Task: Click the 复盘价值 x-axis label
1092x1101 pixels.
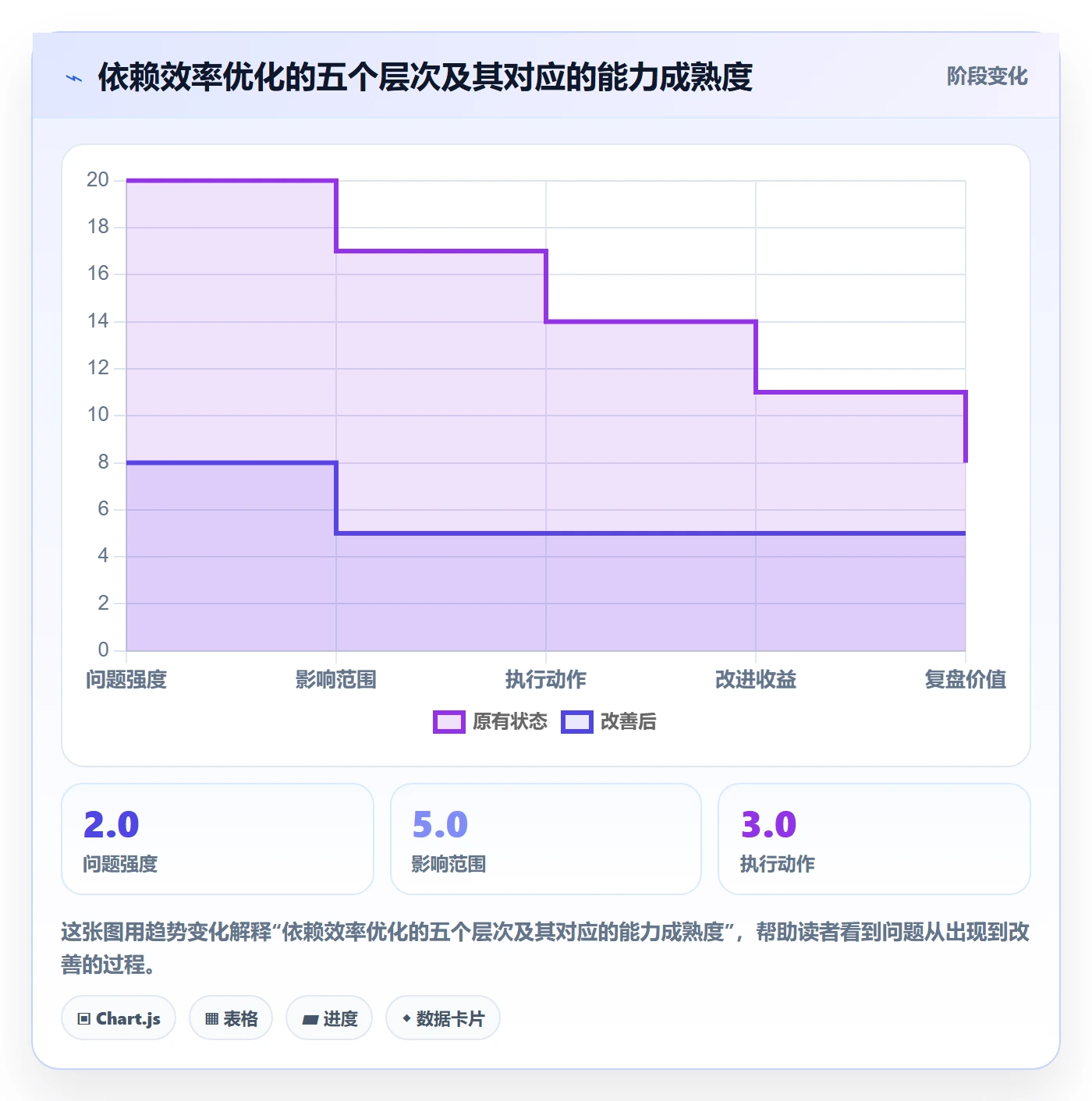Action: (x=966, y=680)
